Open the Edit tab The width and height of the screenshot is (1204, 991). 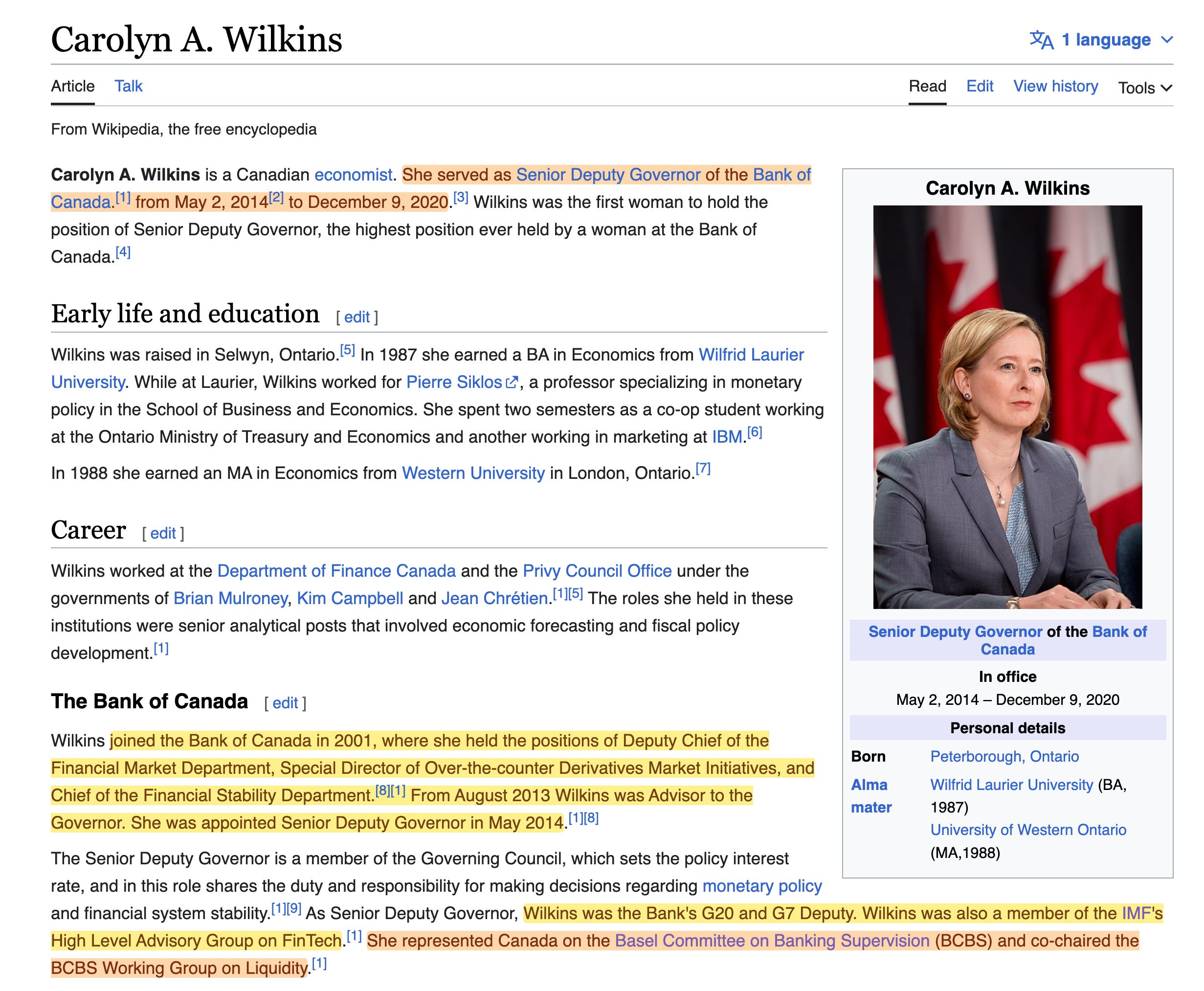[x=980, y=86]
